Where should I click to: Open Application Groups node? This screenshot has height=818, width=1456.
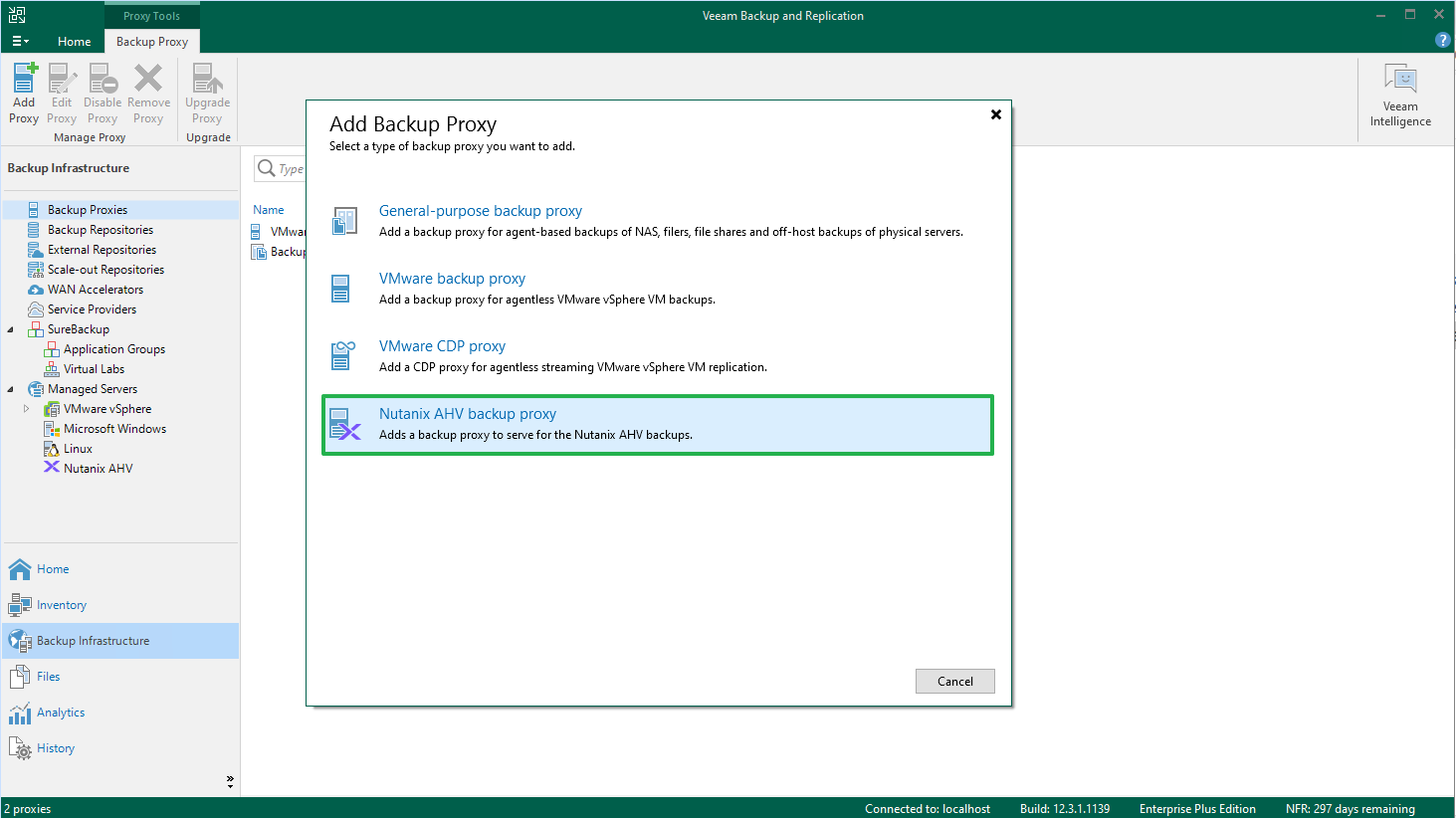click(x=114, y=349)
